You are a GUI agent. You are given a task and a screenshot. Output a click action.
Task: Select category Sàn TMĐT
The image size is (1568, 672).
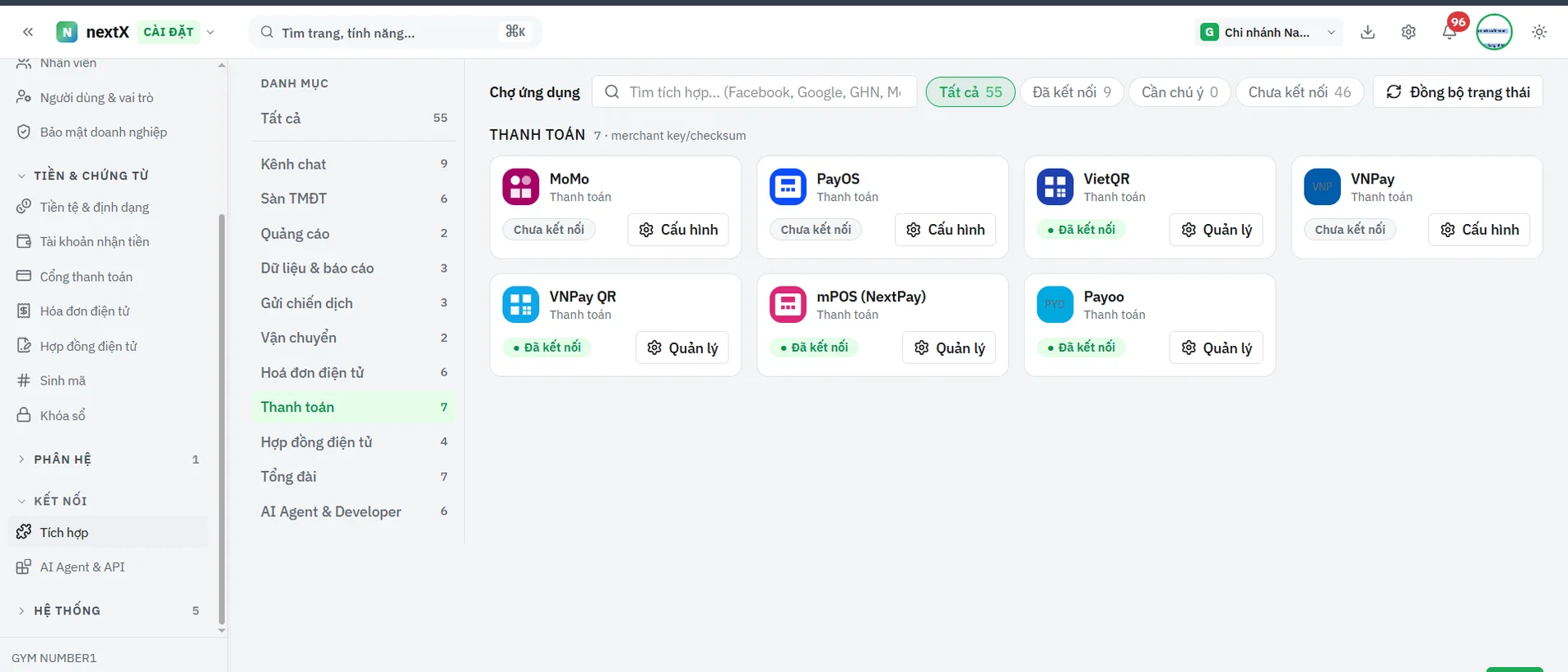coord(354,198)
